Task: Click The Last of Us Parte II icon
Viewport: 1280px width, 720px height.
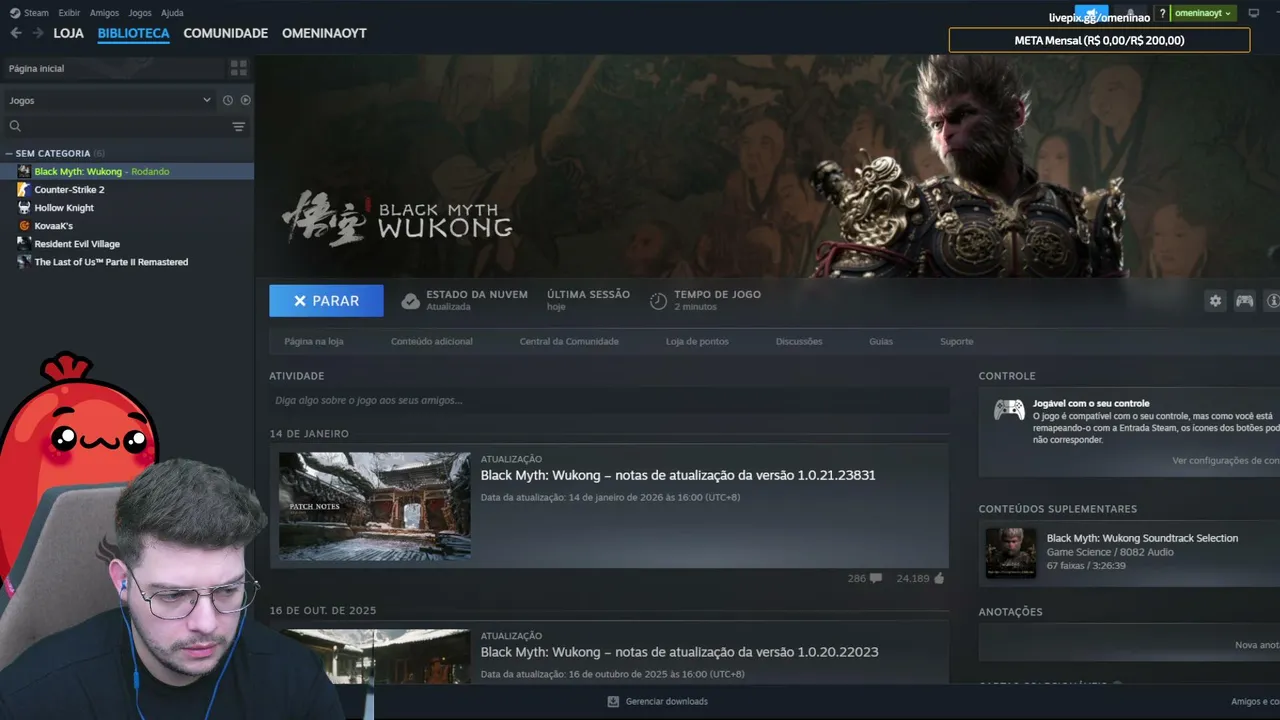Action: (x=24, y=261)
